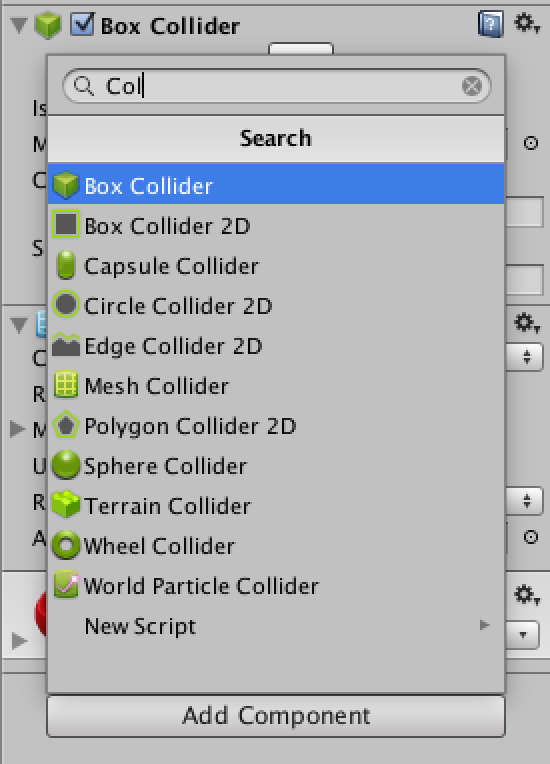The image size is (550, 764).
Task: Click inside the component search field
Action: point(276,86)
